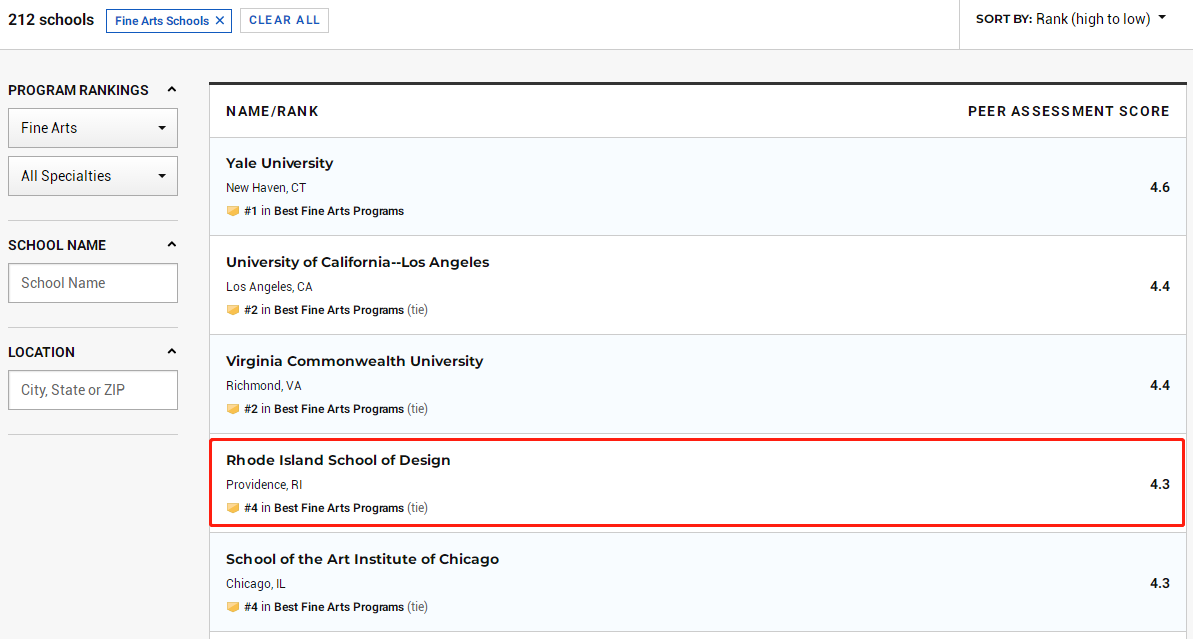Screen dimensions: 1193x639
Task: Open Rhode Island School of Design link
Action: tap(338, 459)
